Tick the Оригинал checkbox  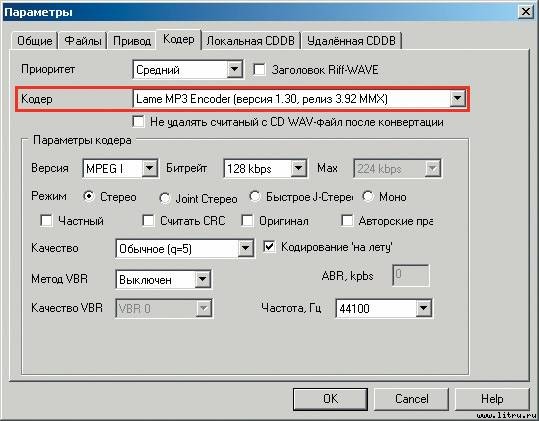click(247, 220)
